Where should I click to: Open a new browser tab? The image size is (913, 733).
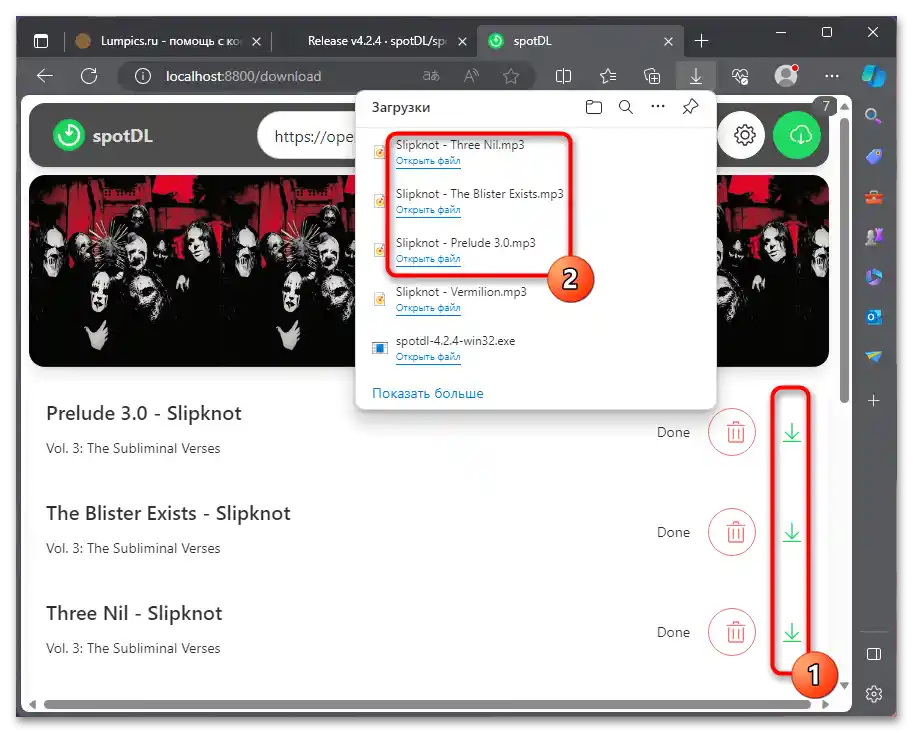[x=702, y=41]
